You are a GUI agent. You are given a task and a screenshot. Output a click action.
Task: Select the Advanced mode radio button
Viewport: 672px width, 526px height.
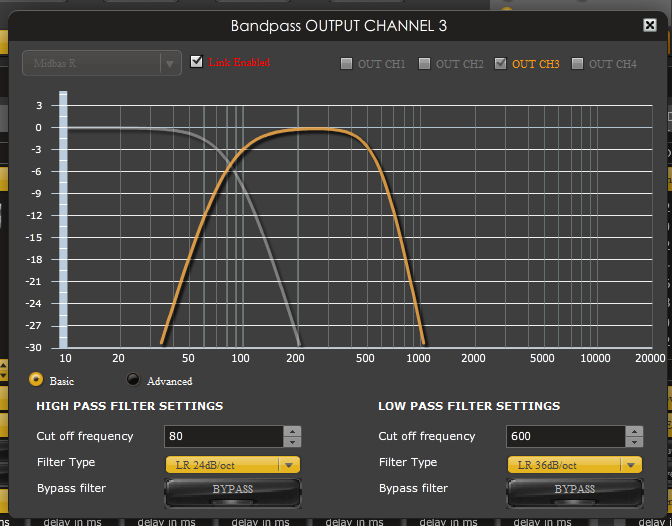pyautogui.click(x=133, y=379)
